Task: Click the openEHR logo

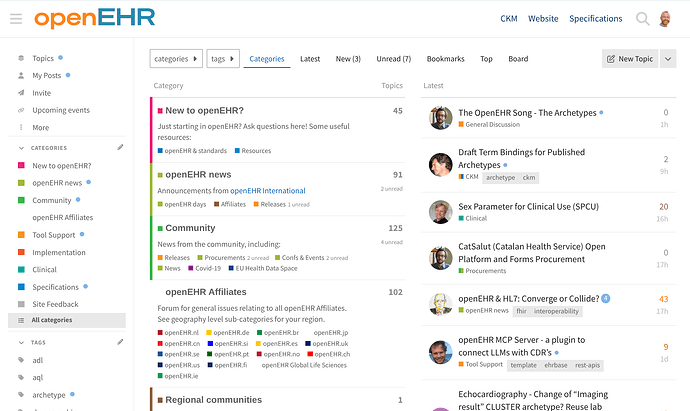Action: (95, 18)
